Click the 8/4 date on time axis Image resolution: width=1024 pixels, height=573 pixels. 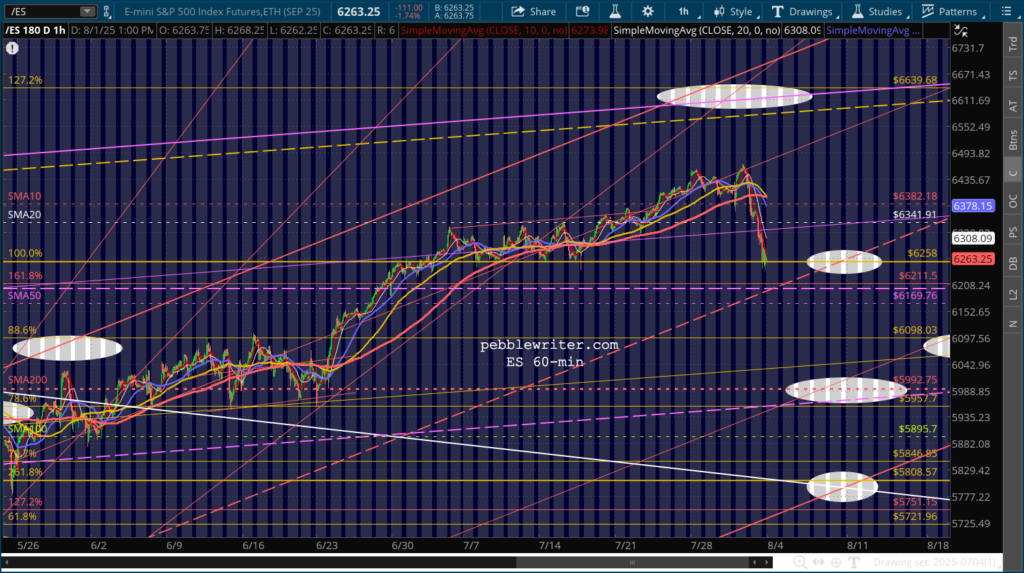click(775, 546)
